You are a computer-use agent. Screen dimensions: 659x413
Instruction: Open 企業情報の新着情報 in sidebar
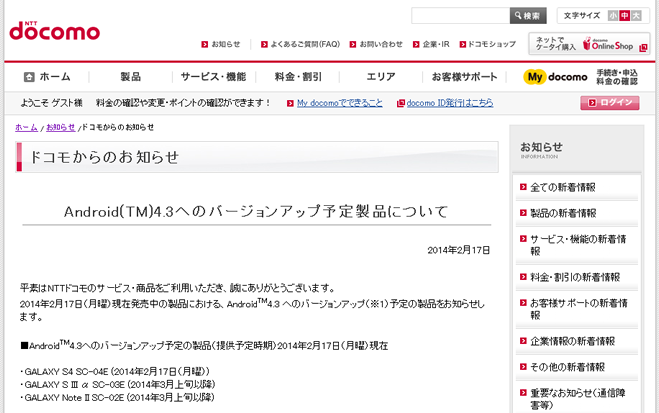tap(572, 341)
